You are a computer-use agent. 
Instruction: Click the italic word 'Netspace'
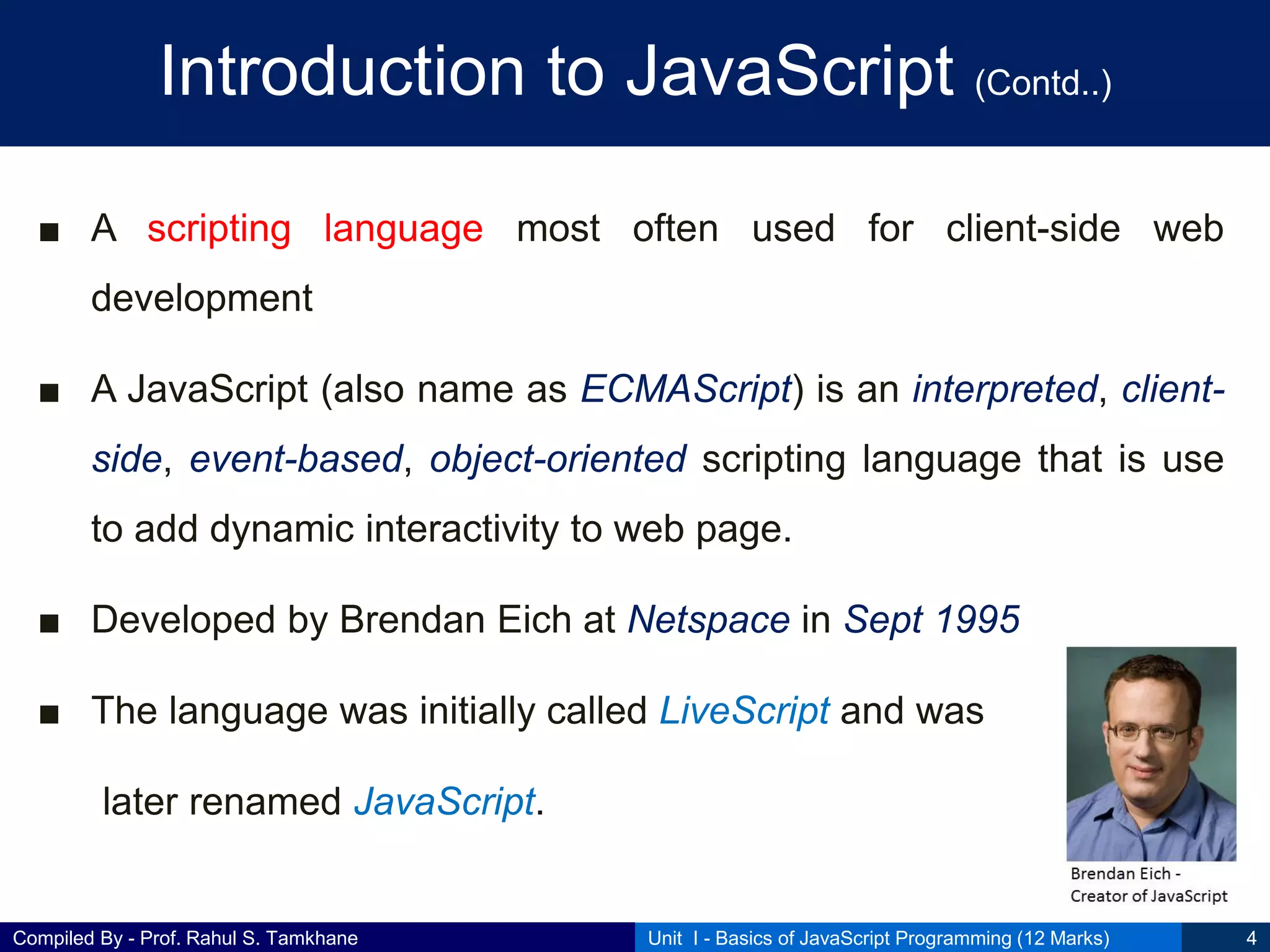click(709, 620)
